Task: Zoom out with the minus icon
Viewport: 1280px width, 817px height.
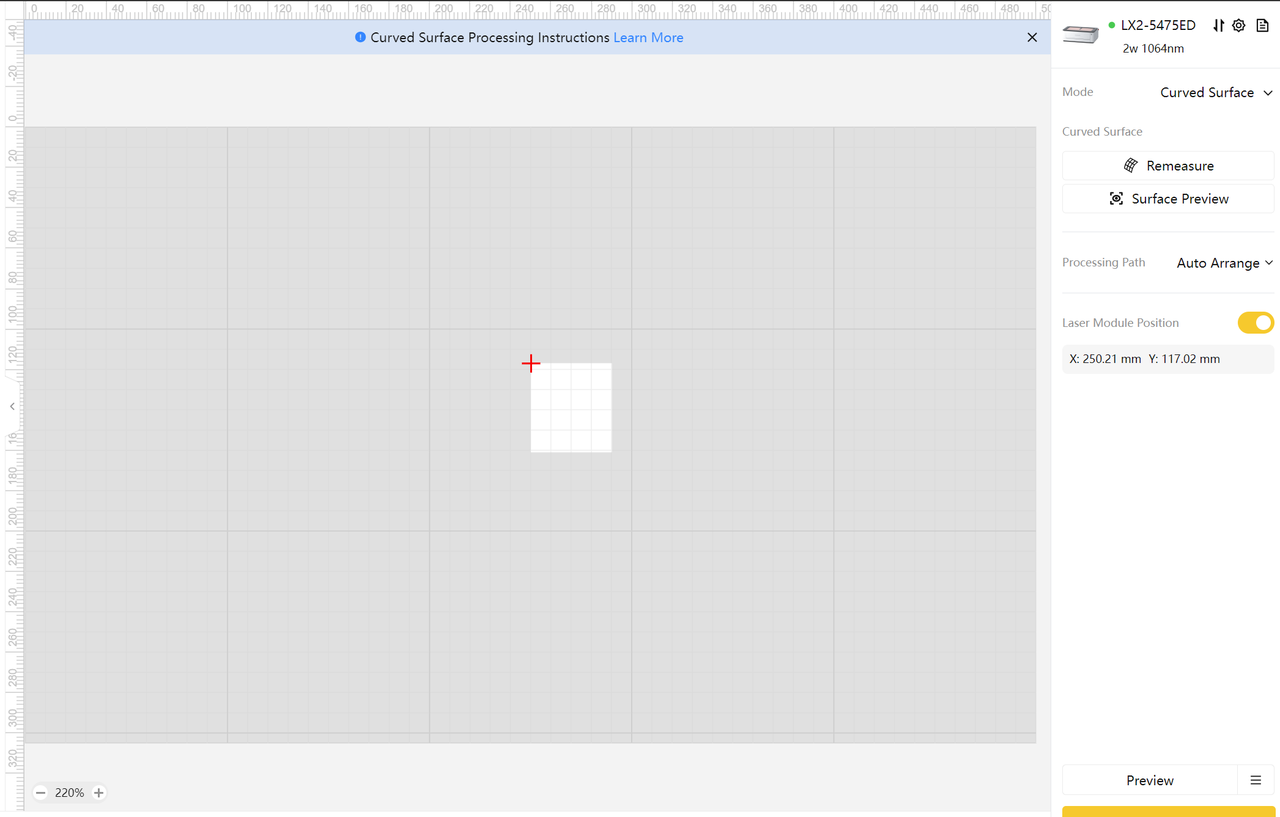Action: coord(41,792)
